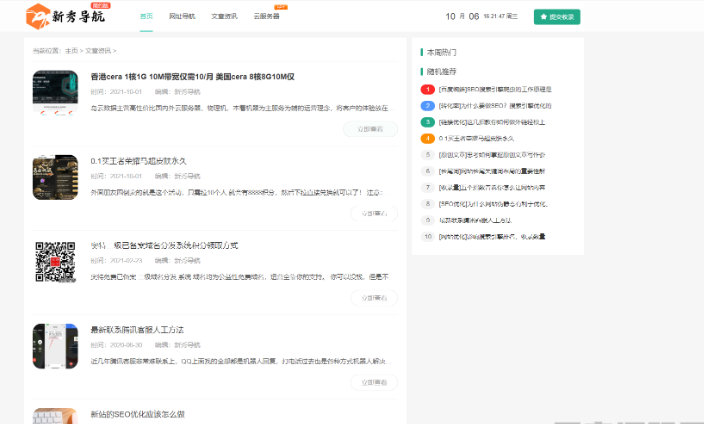Screen dimensions: 704x424
Task: Open the 网址导航 menu item
Action: click(x=182, y=16)
